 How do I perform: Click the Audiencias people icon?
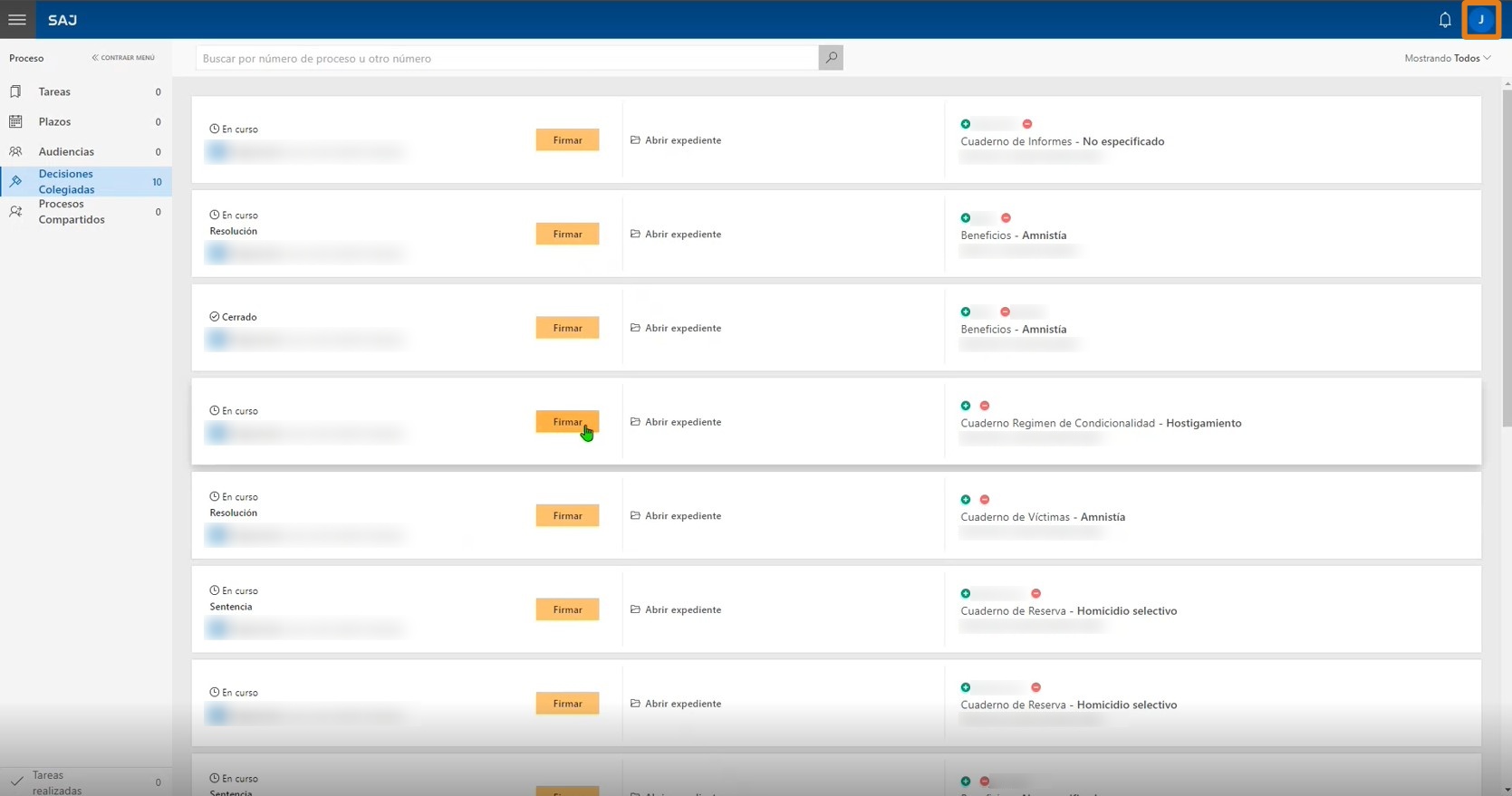(15, 151)
